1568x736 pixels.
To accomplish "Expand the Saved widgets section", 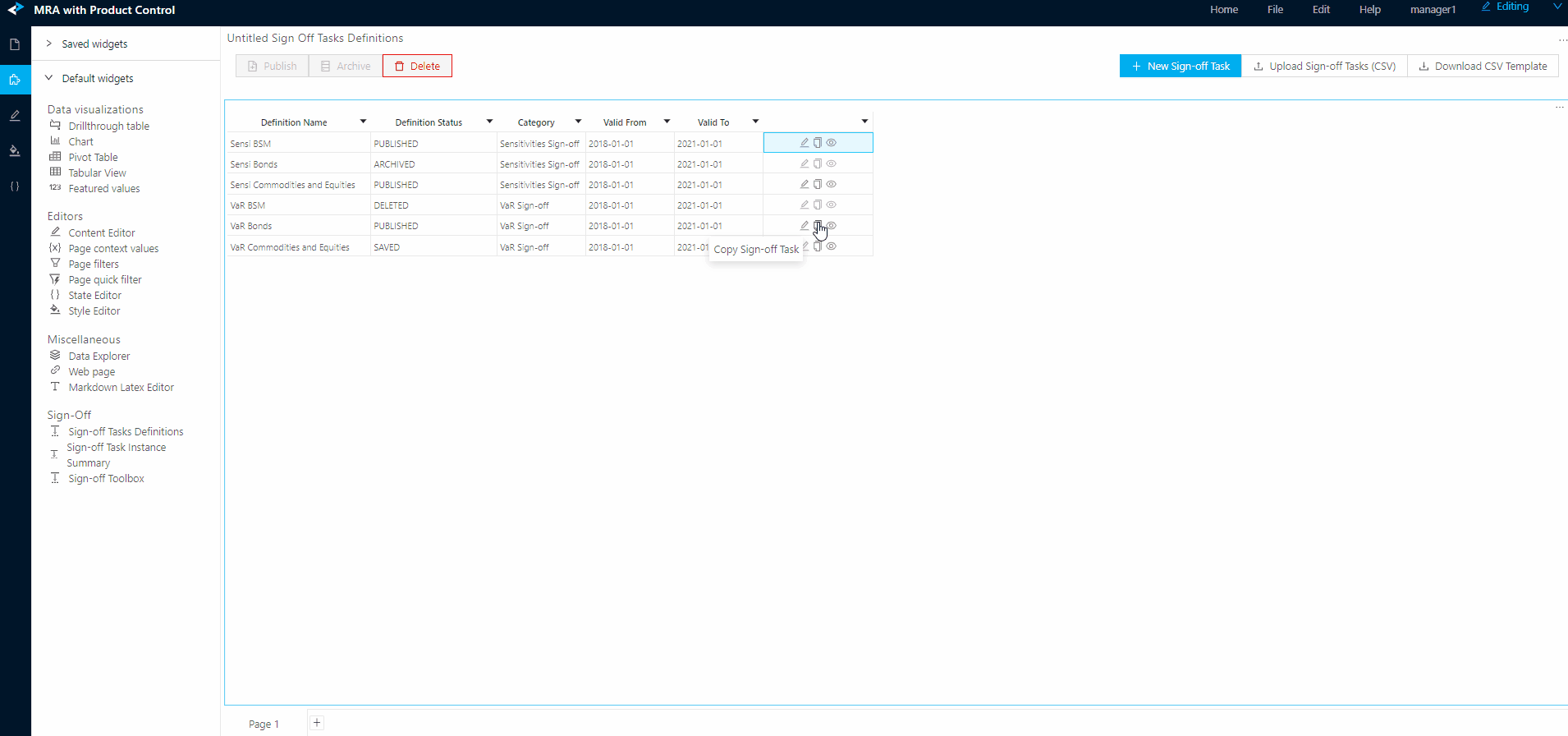I will point(49,44).
